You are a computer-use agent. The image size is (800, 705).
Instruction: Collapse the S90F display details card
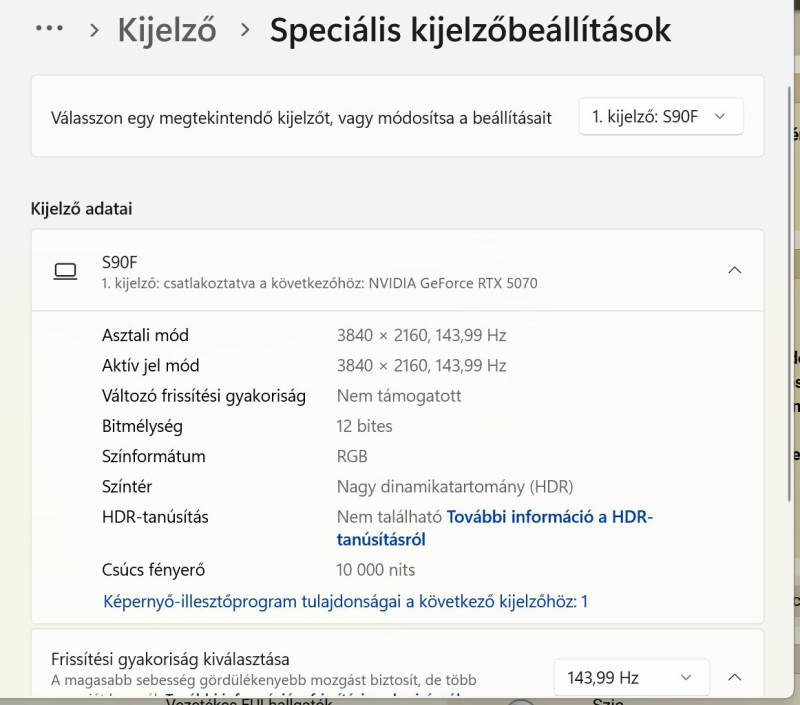click(x=734, y=270)
